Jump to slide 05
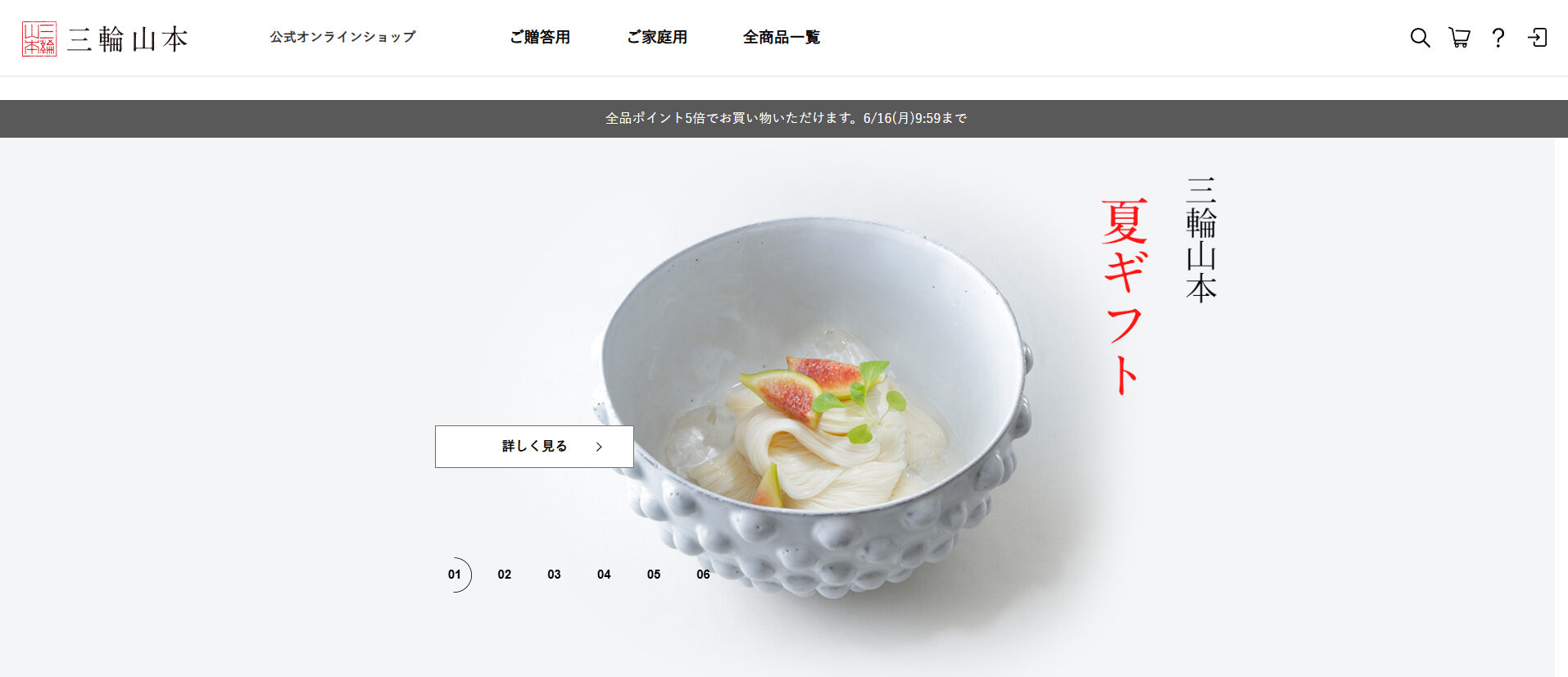 click(654, 575)
